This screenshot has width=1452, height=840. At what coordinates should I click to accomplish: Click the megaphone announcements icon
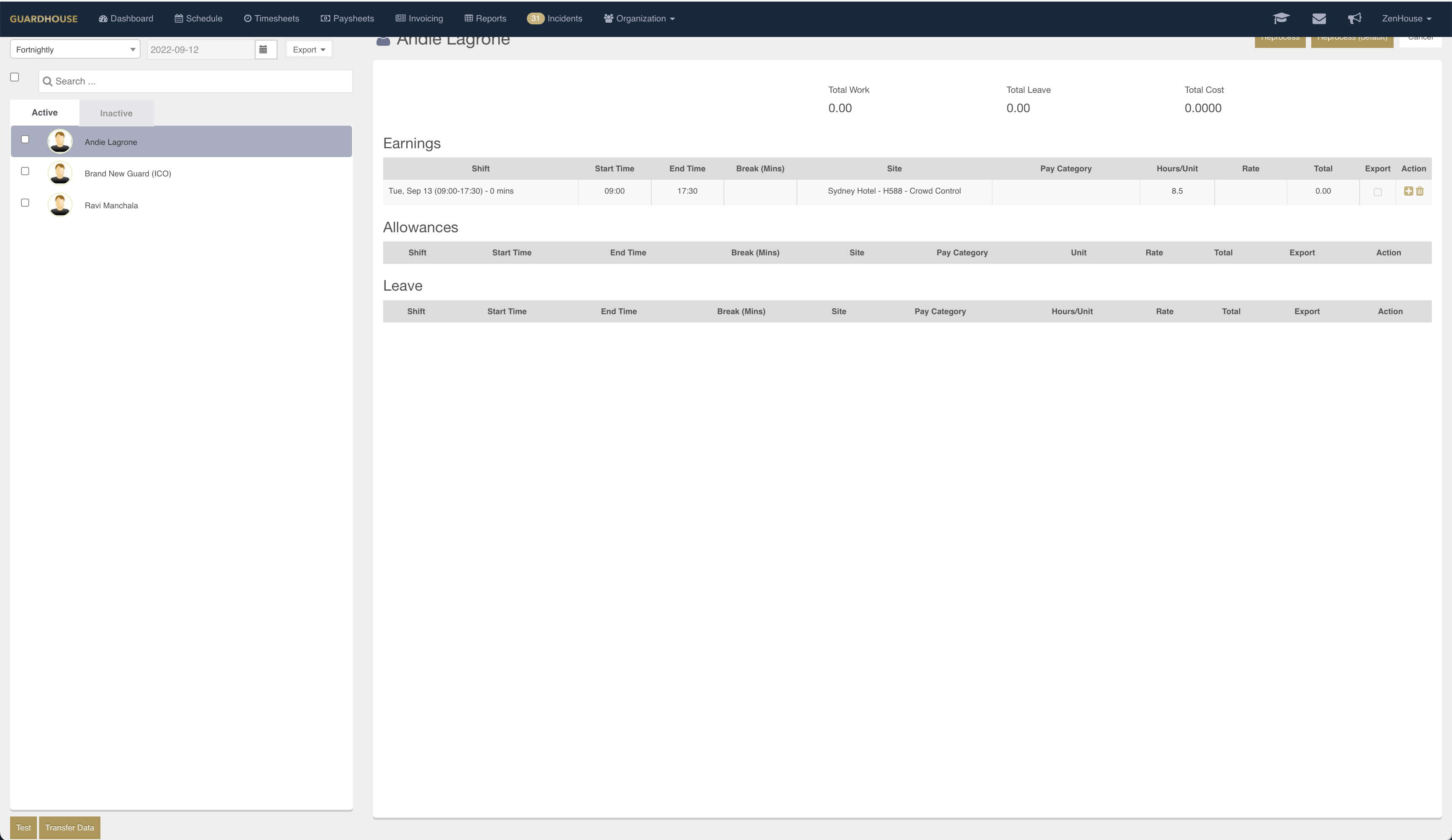[1354, 18]
